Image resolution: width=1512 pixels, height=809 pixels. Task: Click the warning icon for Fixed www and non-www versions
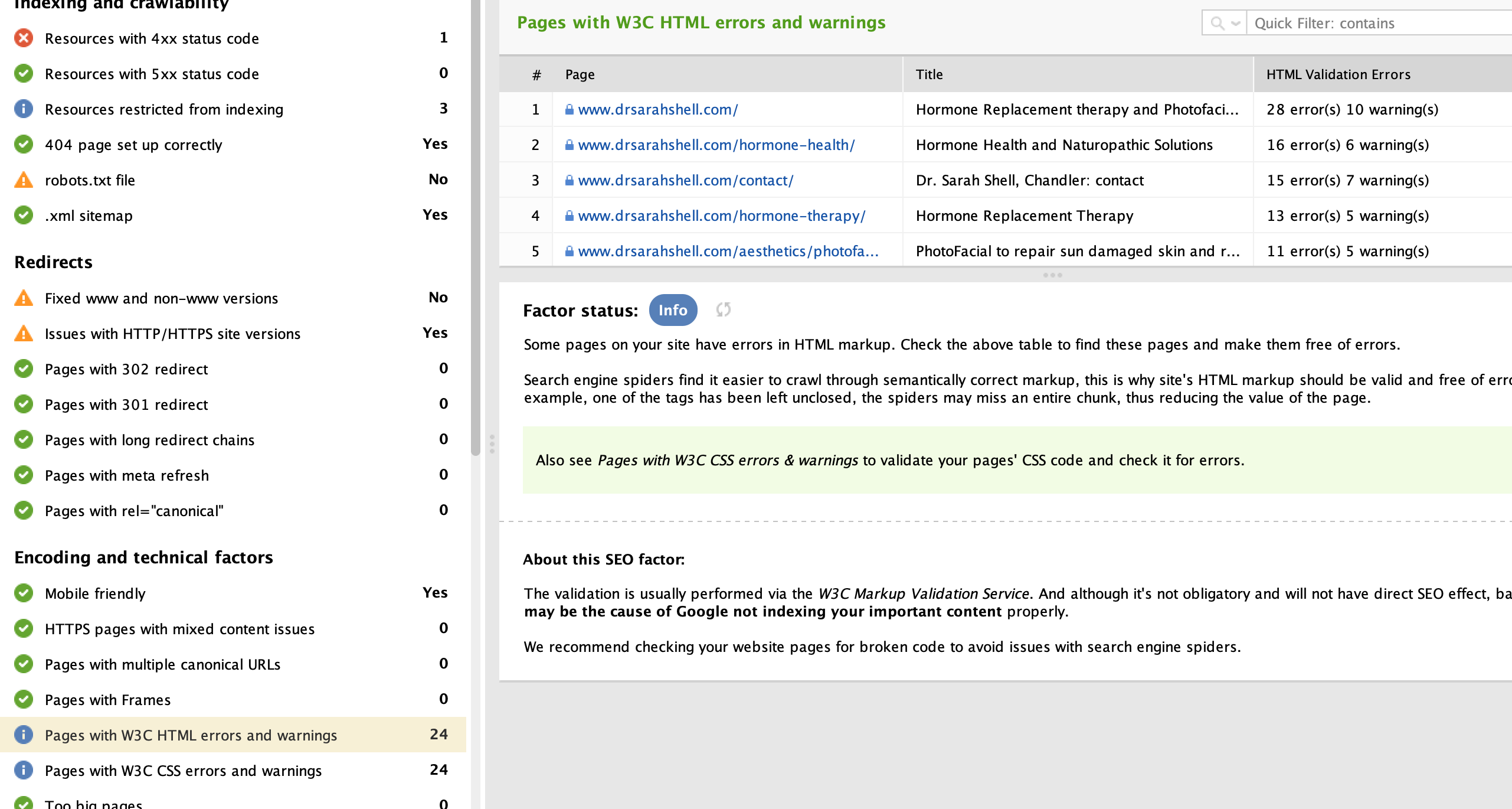(24, 298)
